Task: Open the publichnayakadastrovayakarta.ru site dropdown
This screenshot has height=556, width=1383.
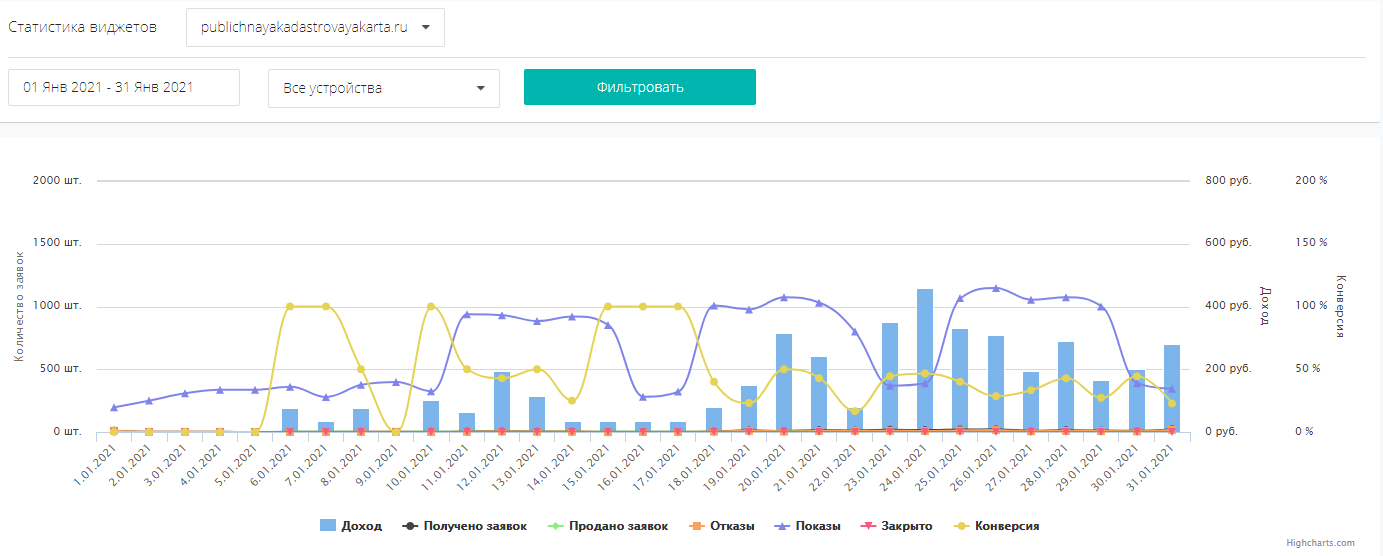Action: [303, 28]
